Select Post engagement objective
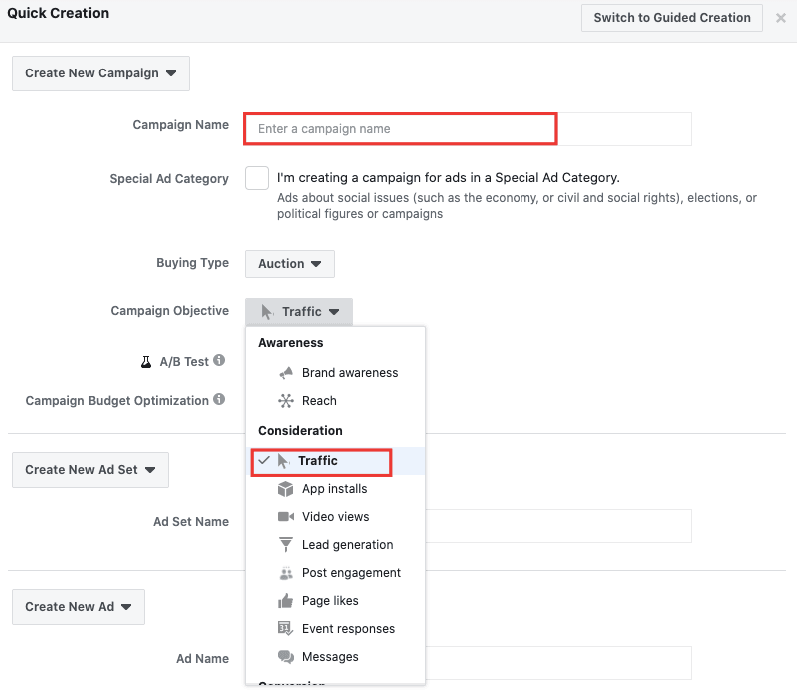The image size is (797, 692). 335,573
